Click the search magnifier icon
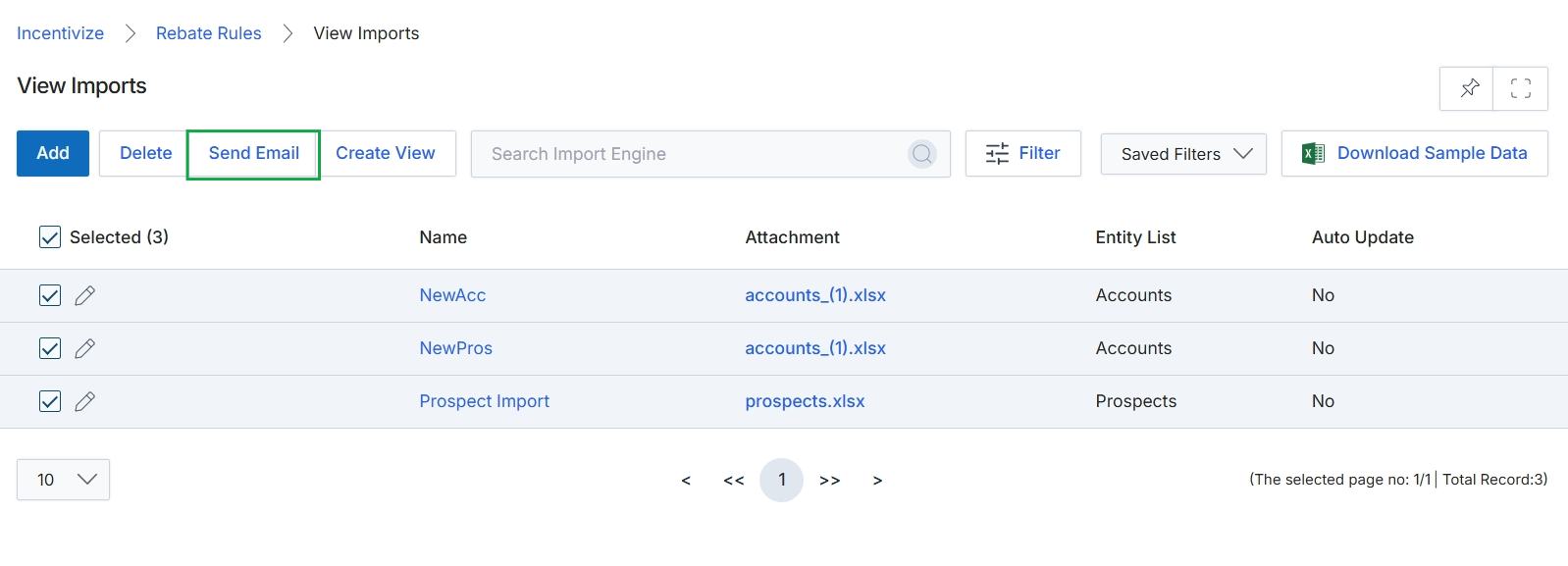Viewport: 1568px width, 566px height. 921,154
